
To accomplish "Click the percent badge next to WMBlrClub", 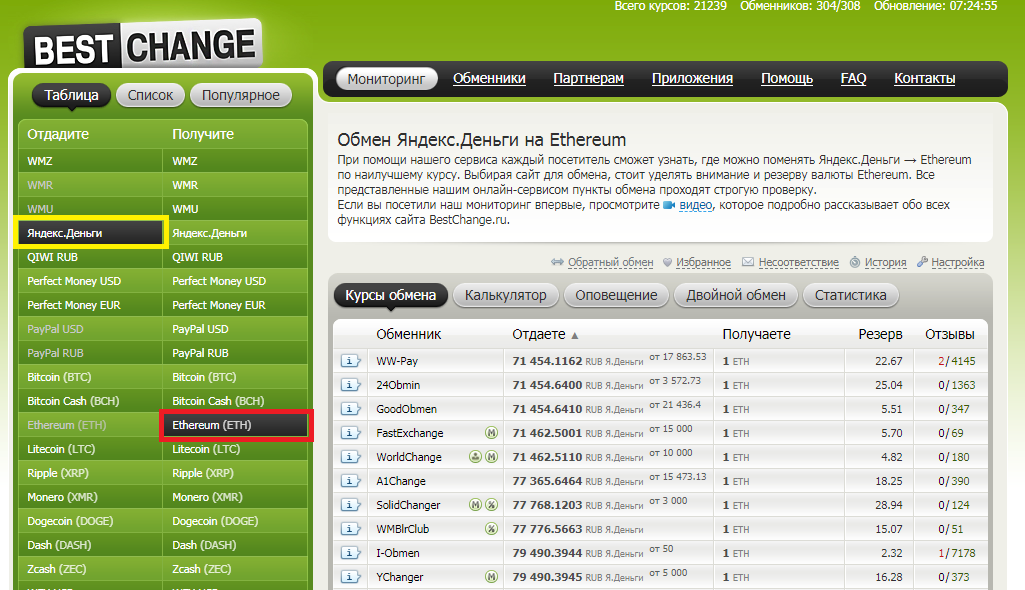I will click(x=492, y=529).
